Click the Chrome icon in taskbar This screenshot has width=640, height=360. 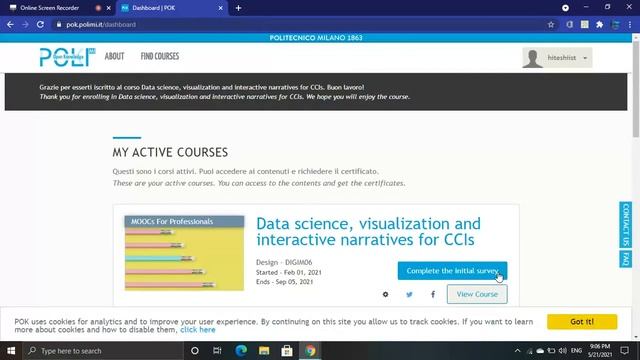point(310,351)
